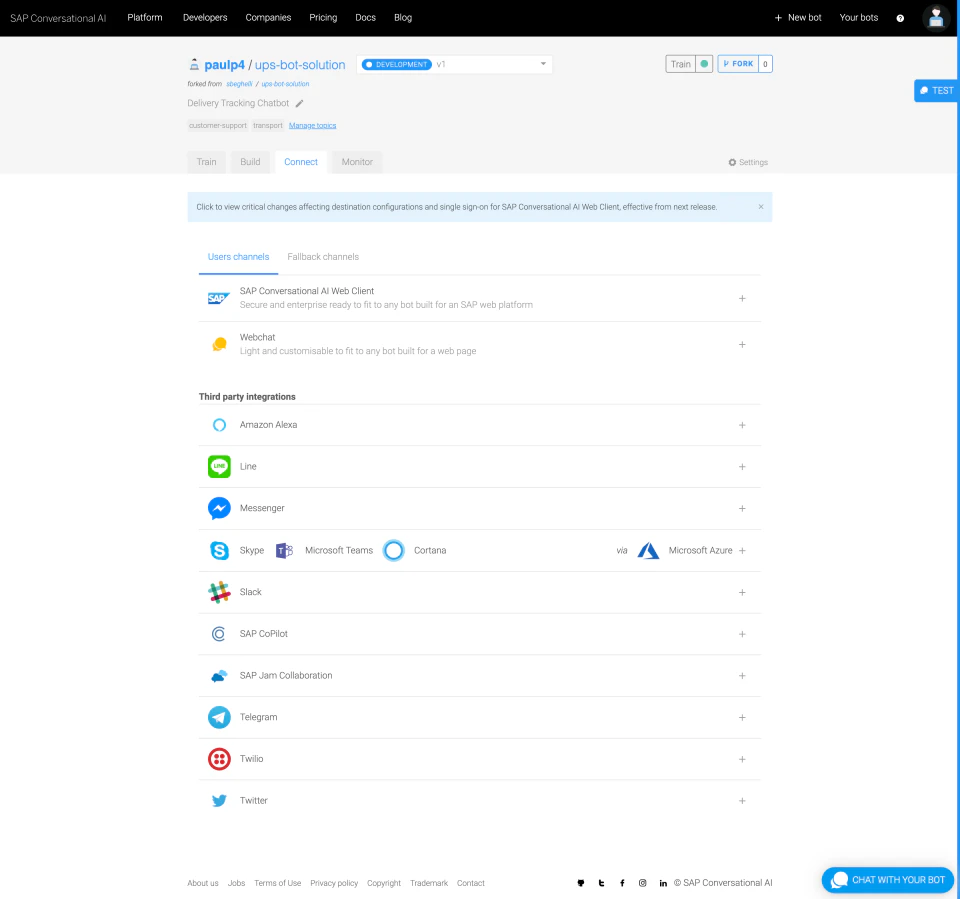Viewport: 960px width, 899px height.
Task: Select the Line messaging icon
Action: 220,466
